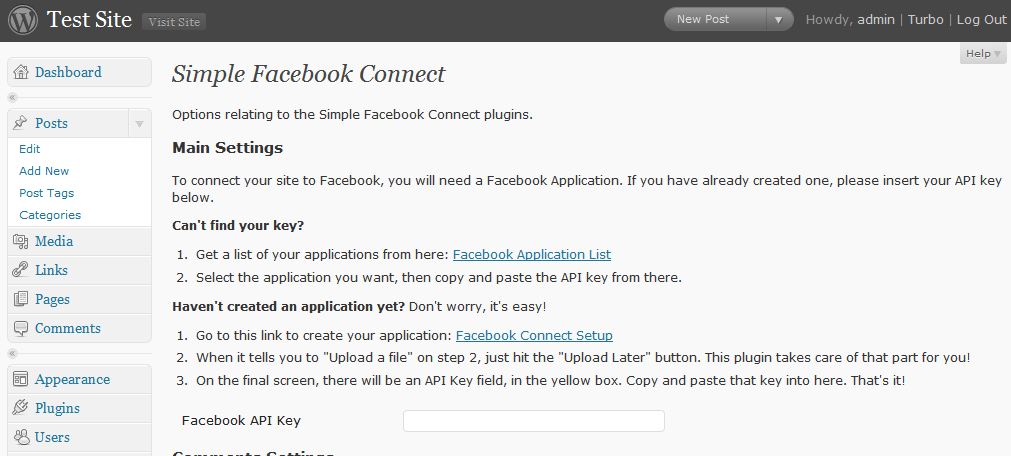Click the Plugins plug icon
This screenshot has width=1011, height=456.
click(x=21, y=408)
